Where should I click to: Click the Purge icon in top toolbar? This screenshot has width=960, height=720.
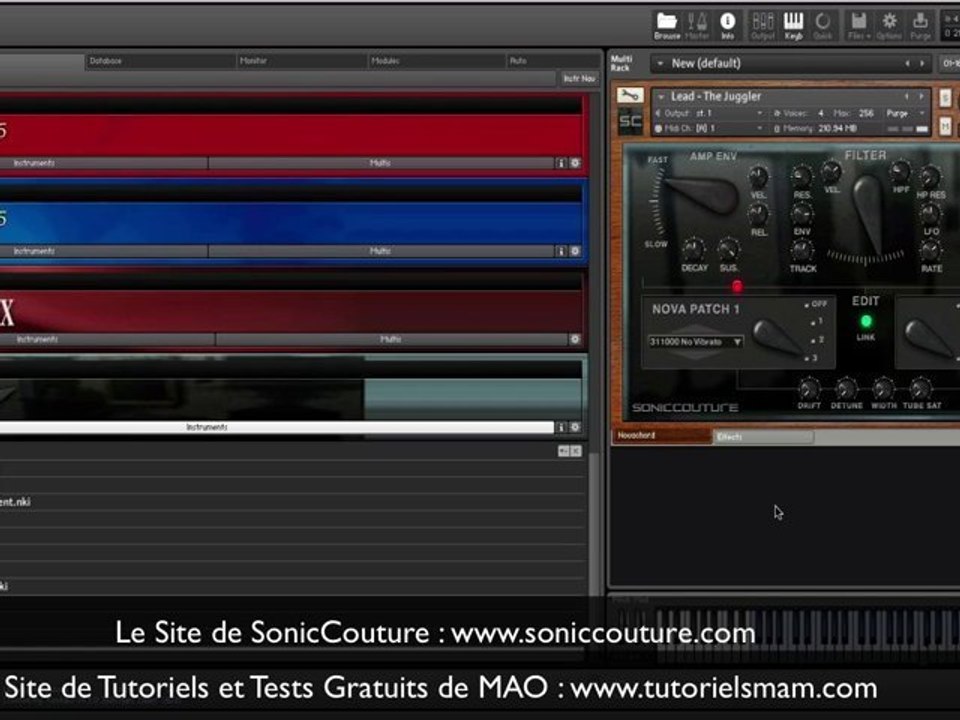point(920,26)
